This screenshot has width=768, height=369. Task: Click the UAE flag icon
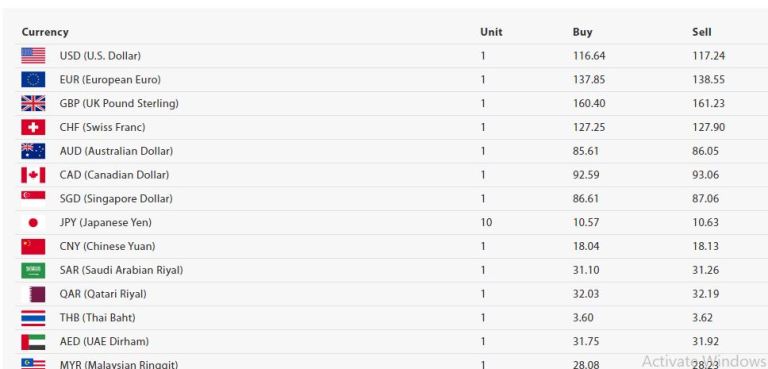click(x=33, y=342)
